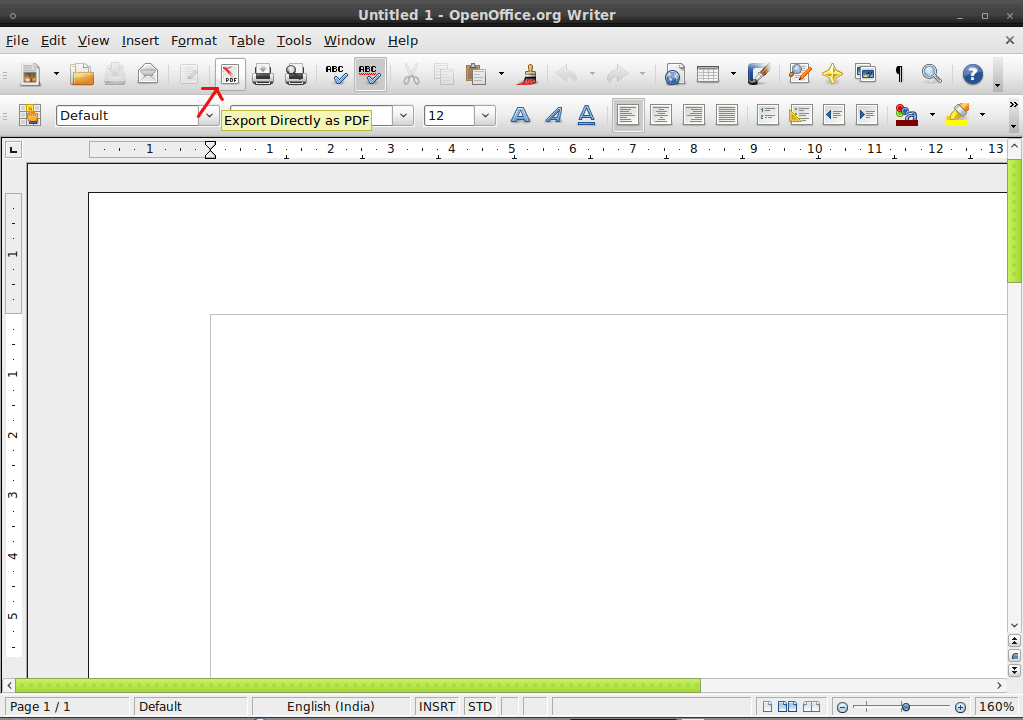Screen dimensions: 1023x720
Task: Toggle the numbered list formatting
Action: click(x=766, y=114)
